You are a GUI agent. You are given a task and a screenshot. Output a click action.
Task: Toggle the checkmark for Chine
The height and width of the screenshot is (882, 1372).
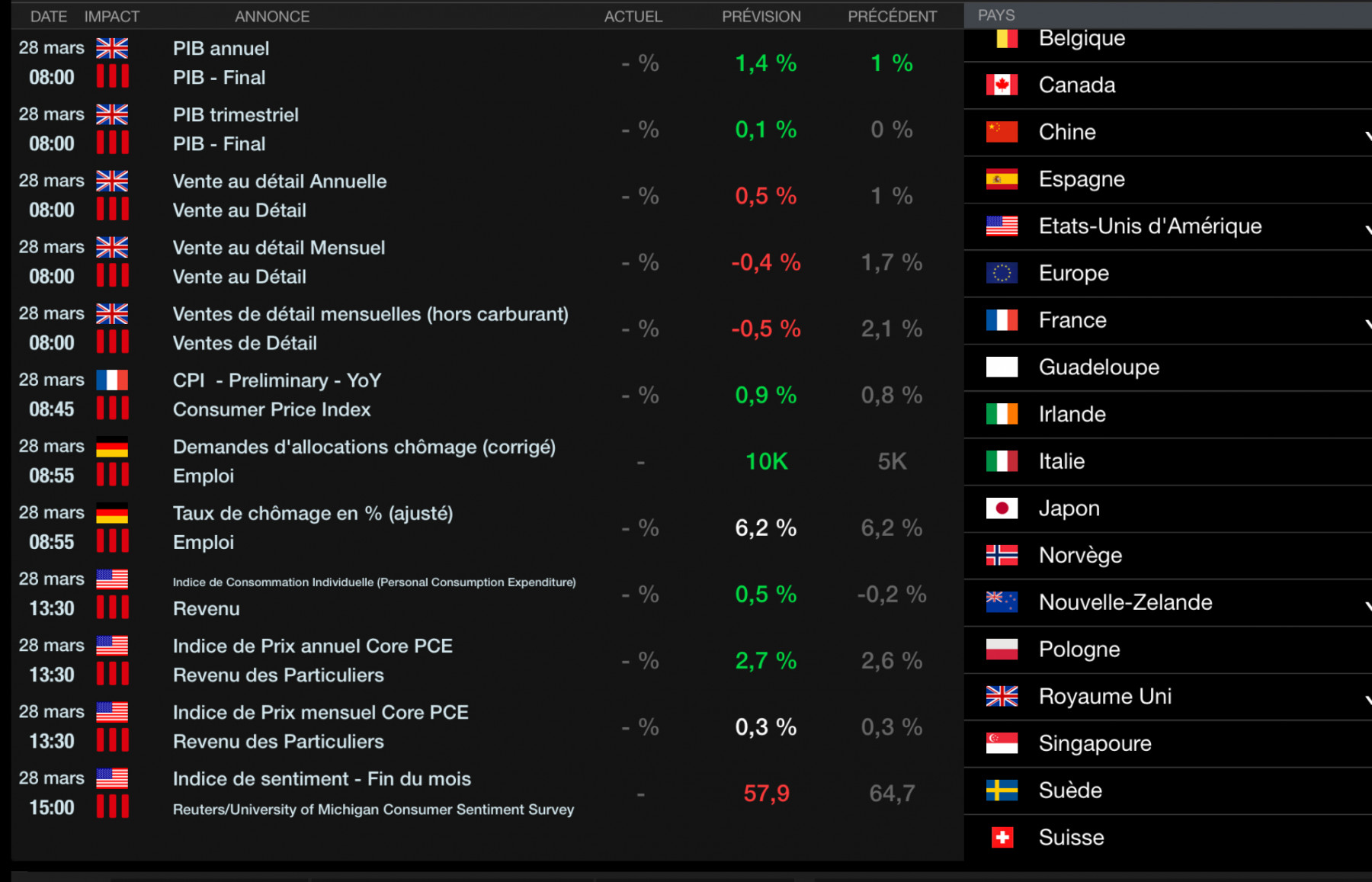click(1367, 136)
